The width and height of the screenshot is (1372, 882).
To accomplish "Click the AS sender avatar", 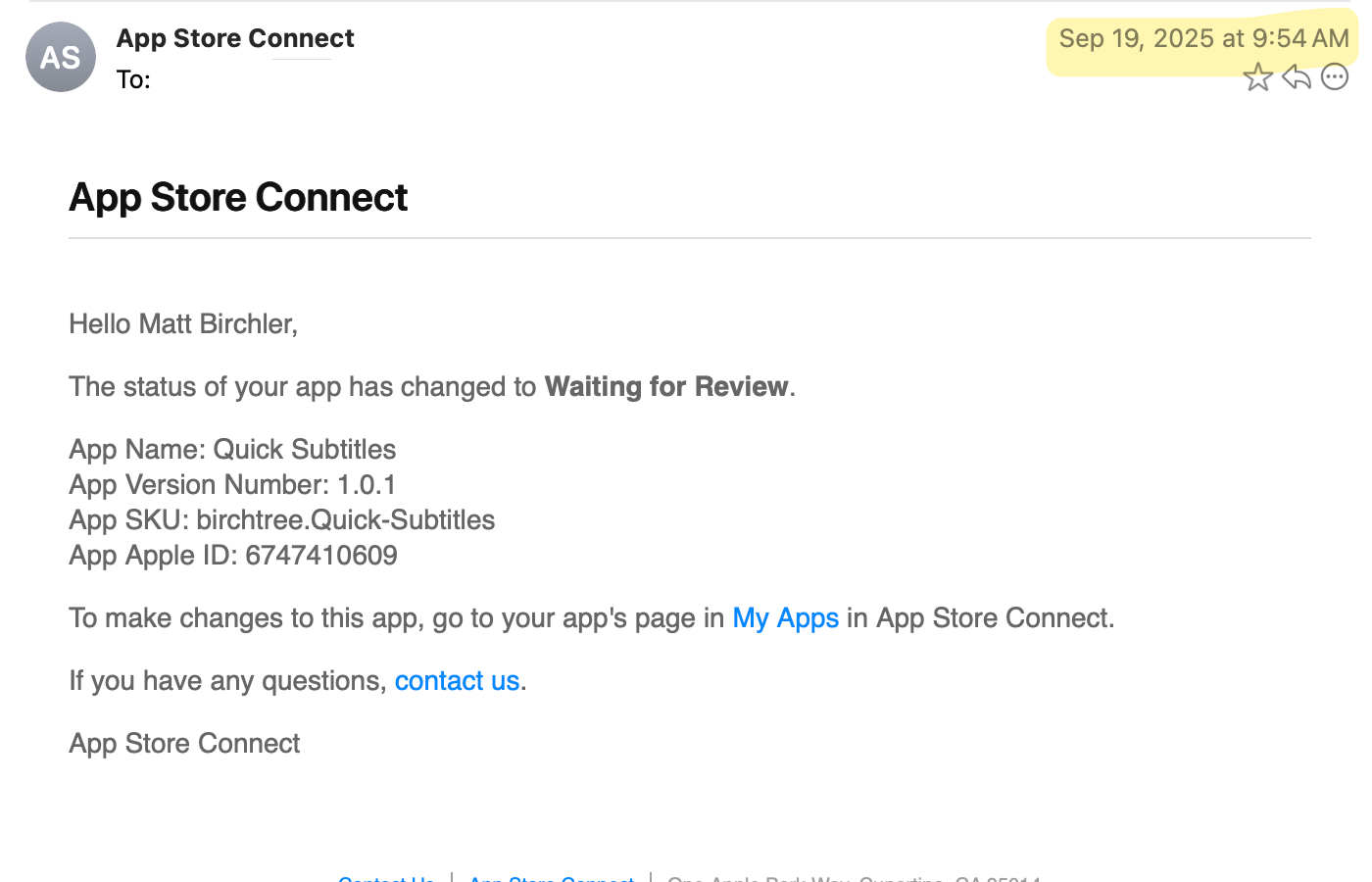I will [61, 57].
